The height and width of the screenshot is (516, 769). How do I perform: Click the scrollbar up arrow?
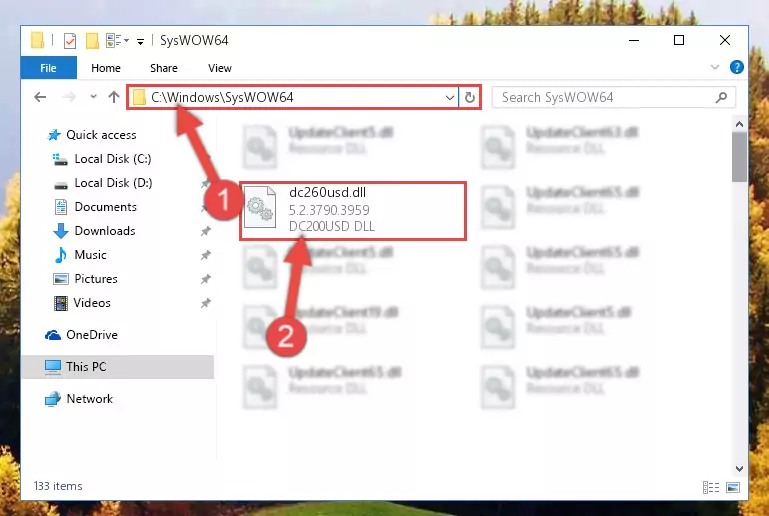[x=739, y=124]
